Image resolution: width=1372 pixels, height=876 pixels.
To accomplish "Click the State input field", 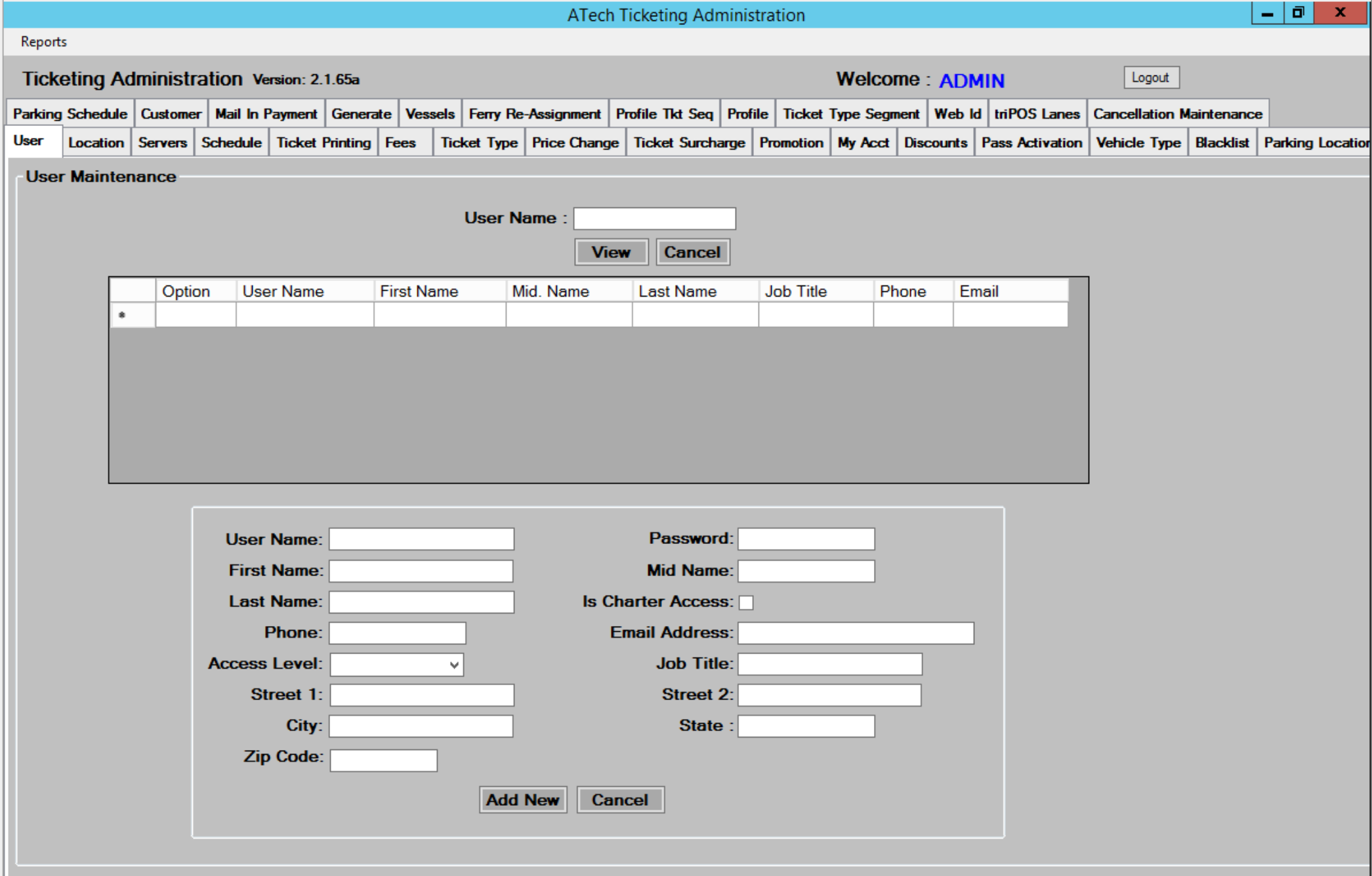I will pos(806,726).
